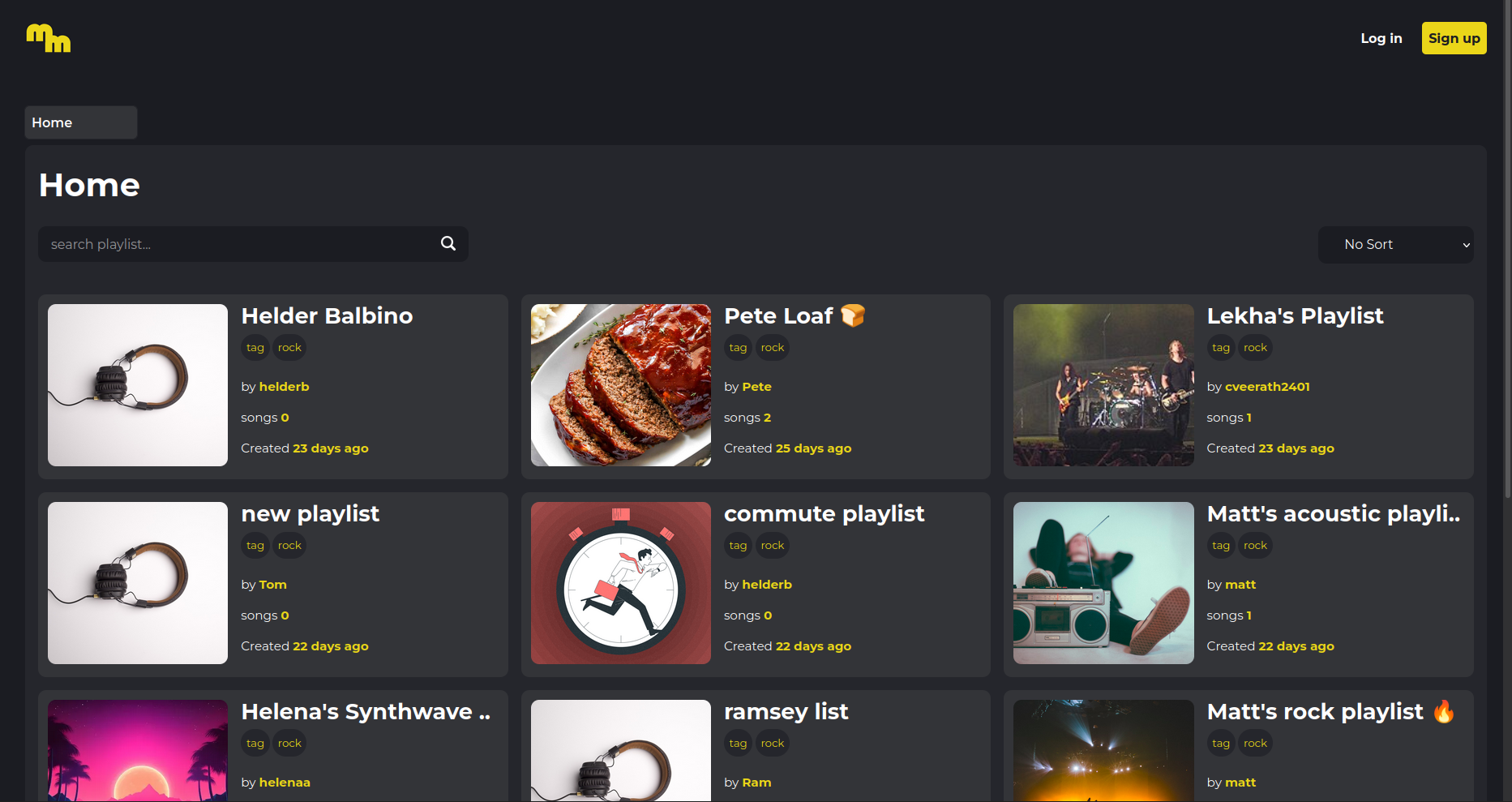Image resolution: width=1512 pixels, height=802 pixels.
Task: Open the No Sort dropdown
Action: (1395, 244)
